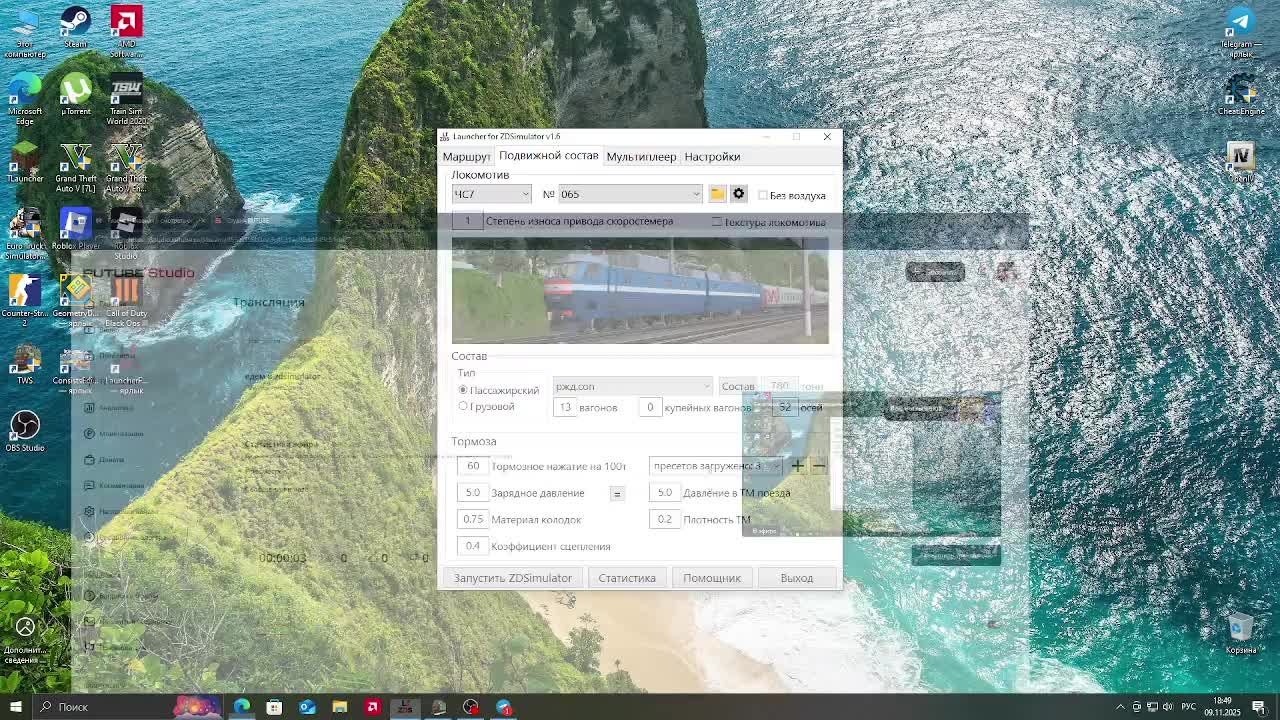The height and width of the screenshot is (720, 1280).
Task: Open Edge from the taskbar
Action: [241, 707]
